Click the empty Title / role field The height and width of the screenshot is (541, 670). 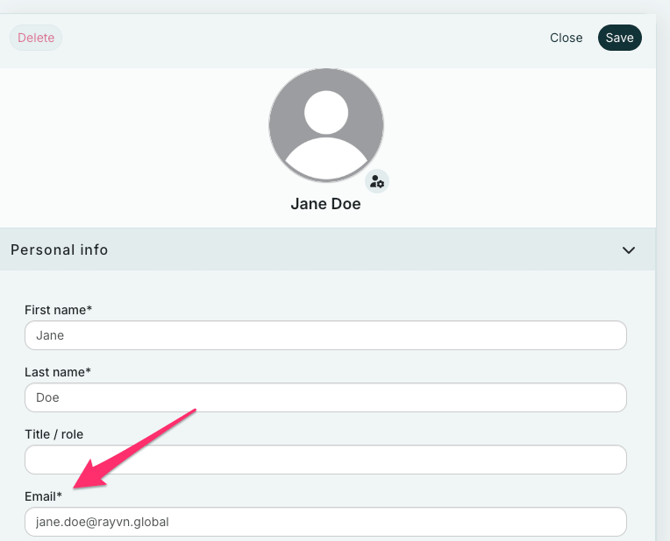click(325, 459)
